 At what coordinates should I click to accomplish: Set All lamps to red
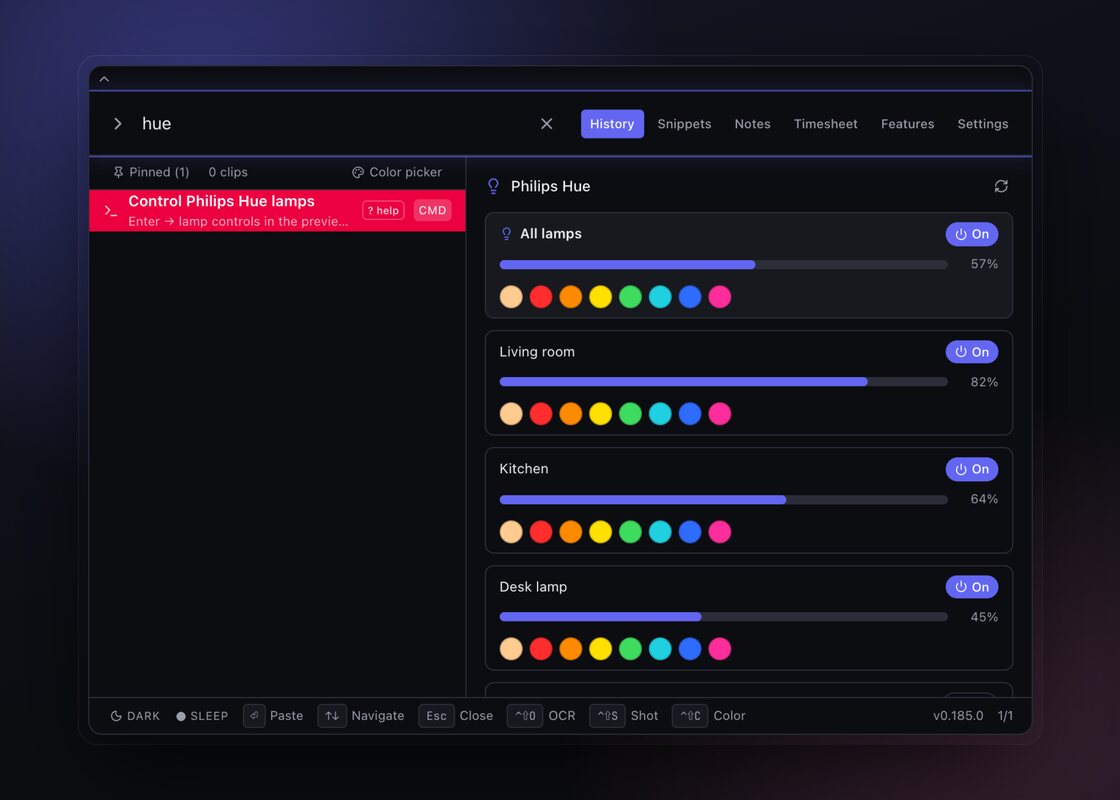pyautogui.click(x=541, y=296)
